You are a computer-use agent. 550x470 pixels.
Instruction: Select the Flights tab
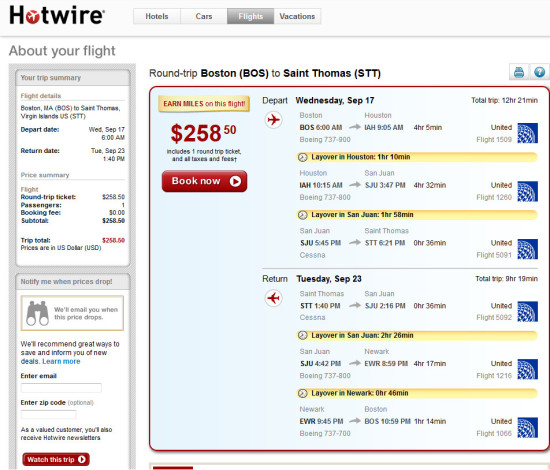click(250, 16)
